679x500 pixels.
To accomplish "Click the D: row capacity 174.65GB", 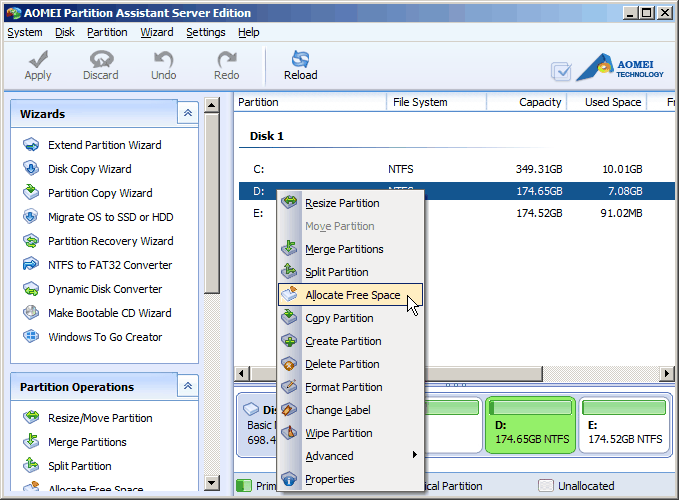I will pyautogui.click(x=539, y=191).
